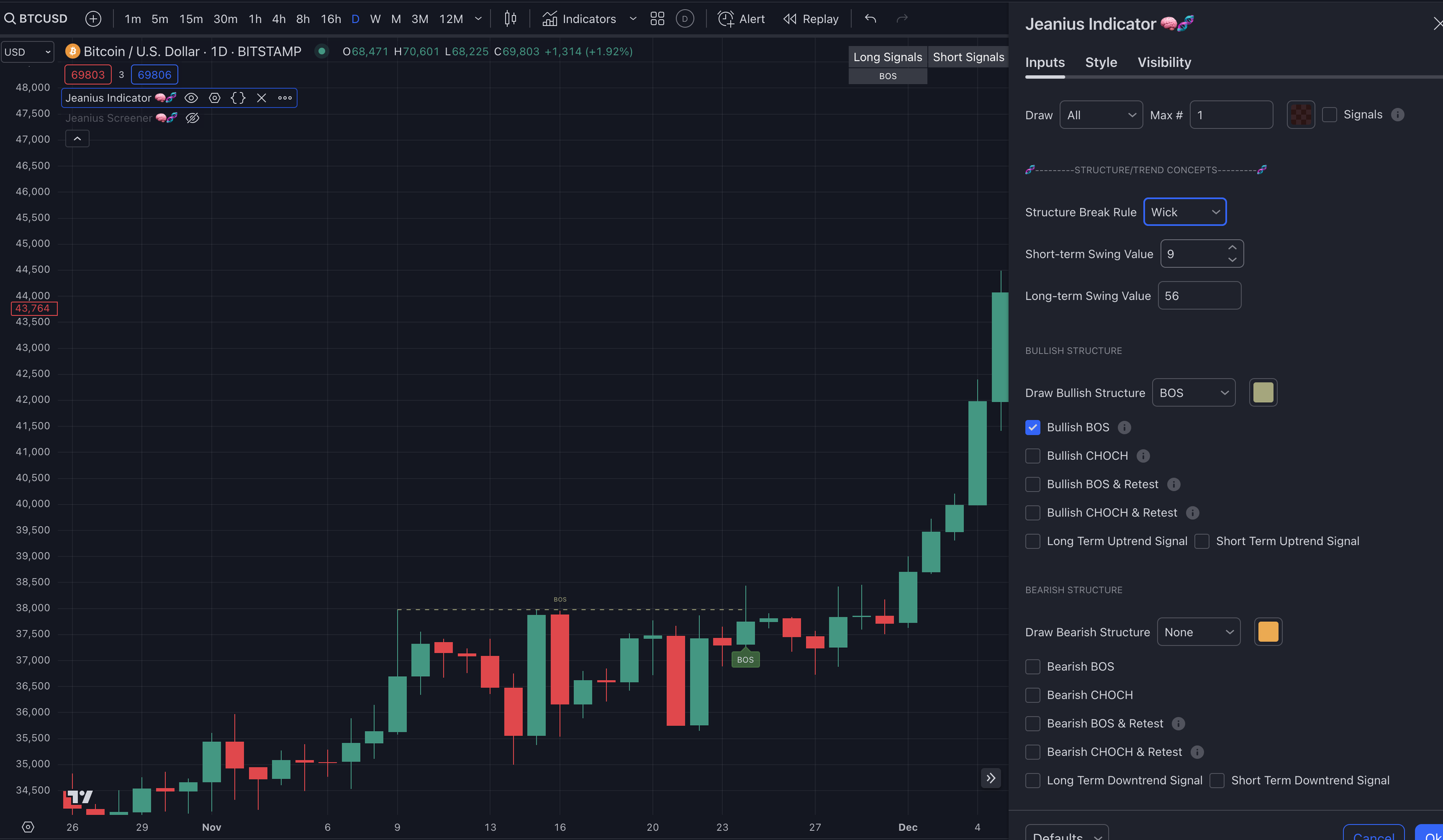
Task: Click the circled D toolbar icon
Action: [x=685, y=19]
